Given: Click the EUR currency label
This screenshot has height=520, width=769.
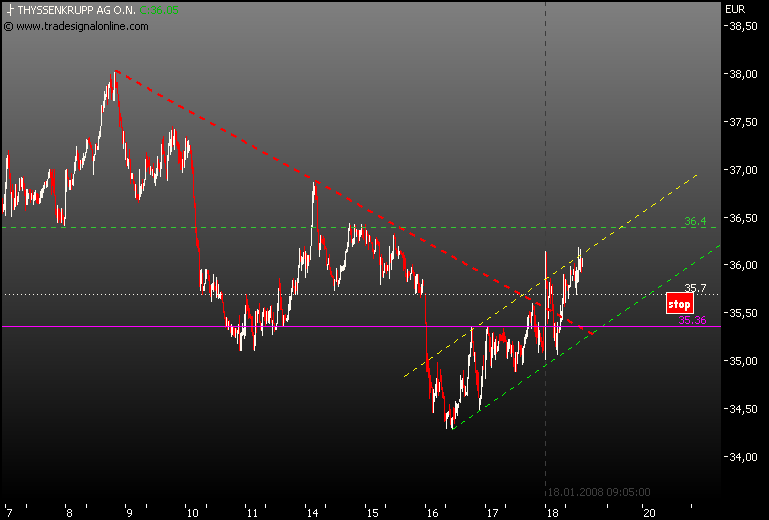Looking at the screenshot, I should [735, 10].
